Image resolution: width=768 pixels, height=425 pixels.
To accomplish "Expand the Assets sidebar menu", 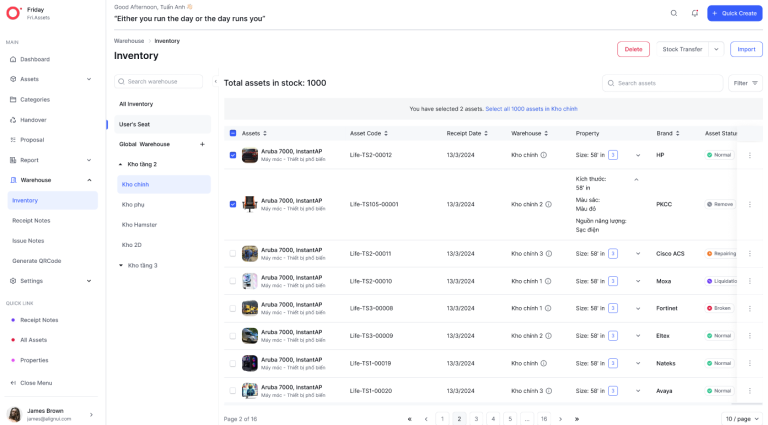I will 89,79.
